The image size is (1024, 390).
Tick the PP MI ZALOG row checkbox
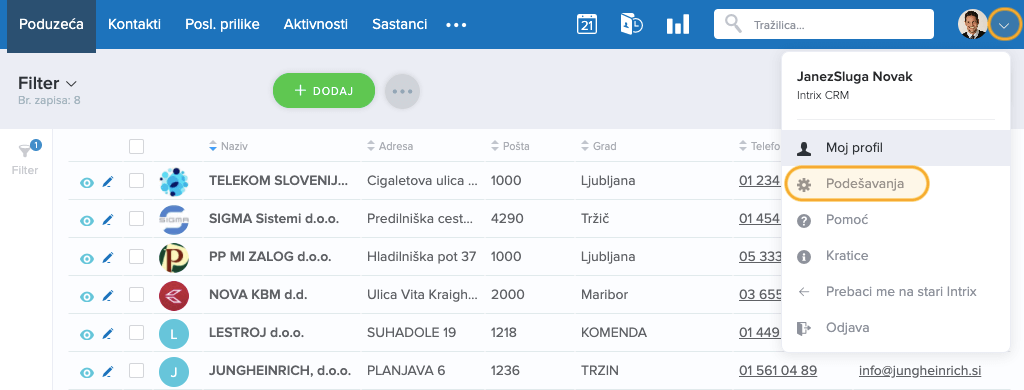click(136, 257)
